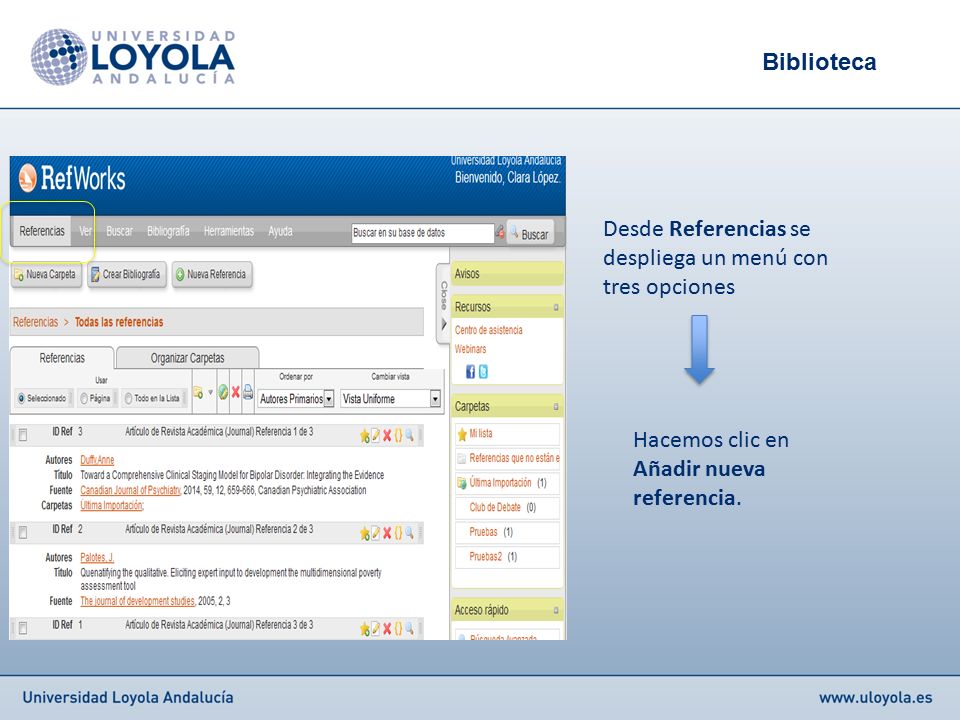View reference ID 1 with magnifier icon

coord(410,629)
